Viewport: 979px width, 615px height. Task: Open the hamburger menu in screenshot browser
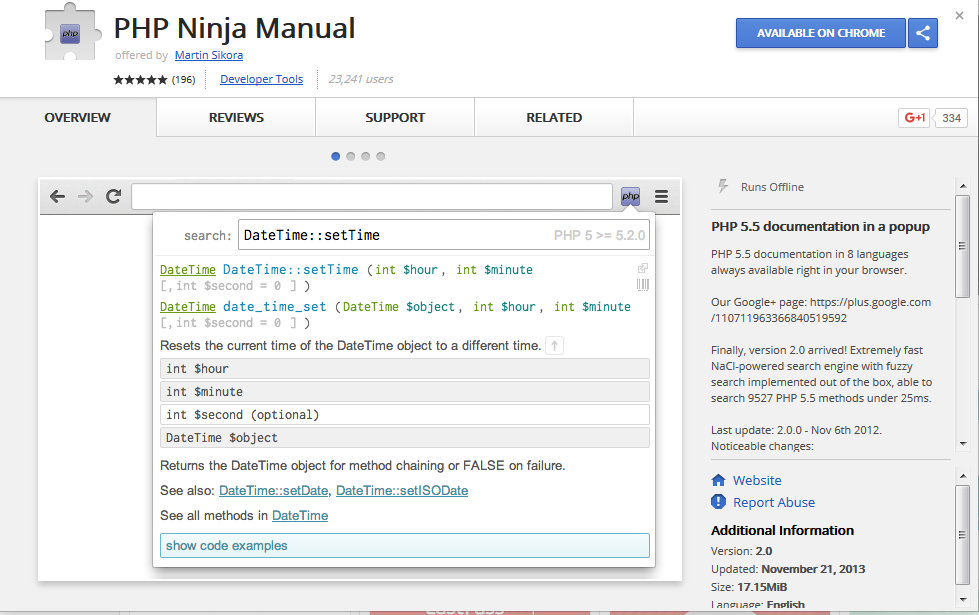coord(662,197)
